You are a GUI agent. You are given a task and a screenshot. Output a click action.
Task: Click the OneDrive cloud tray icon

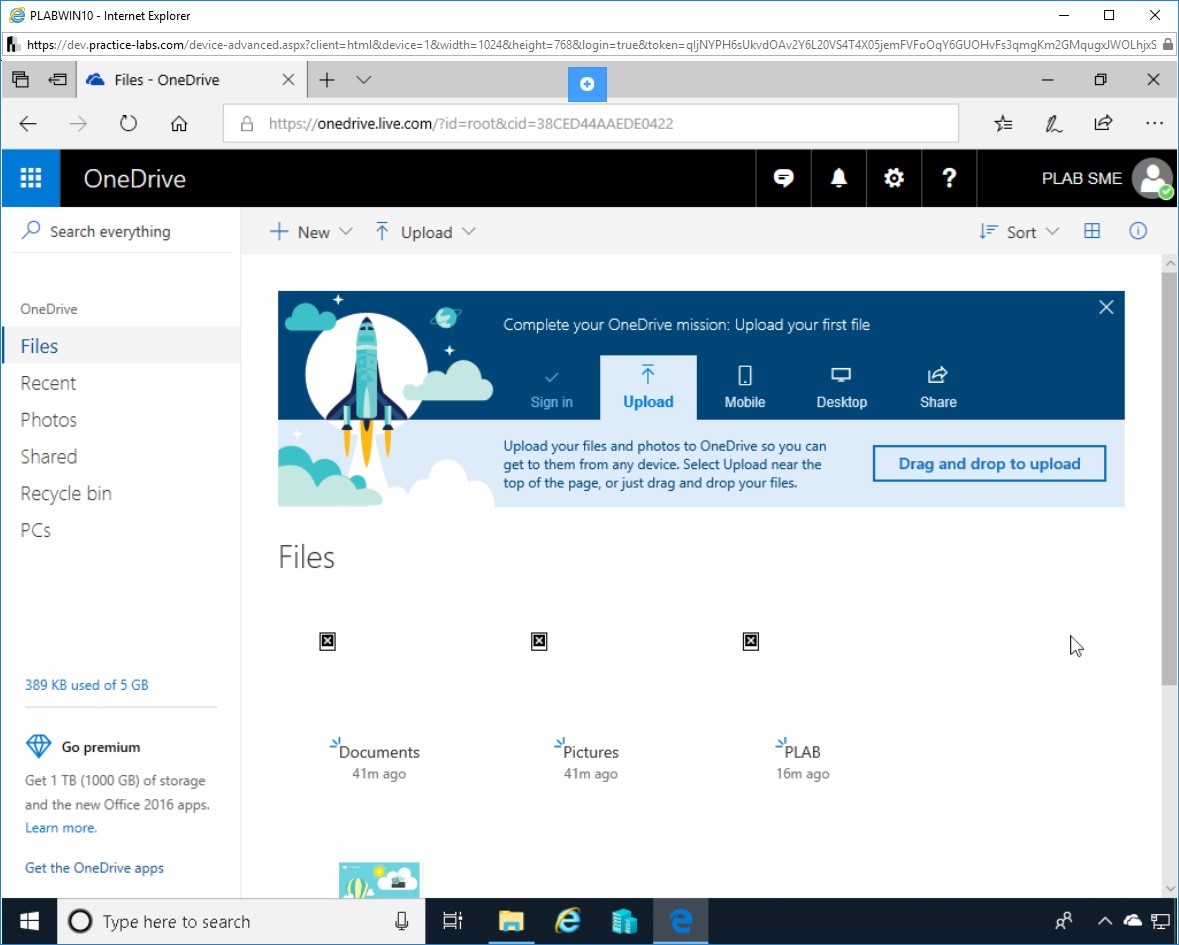1132,920
